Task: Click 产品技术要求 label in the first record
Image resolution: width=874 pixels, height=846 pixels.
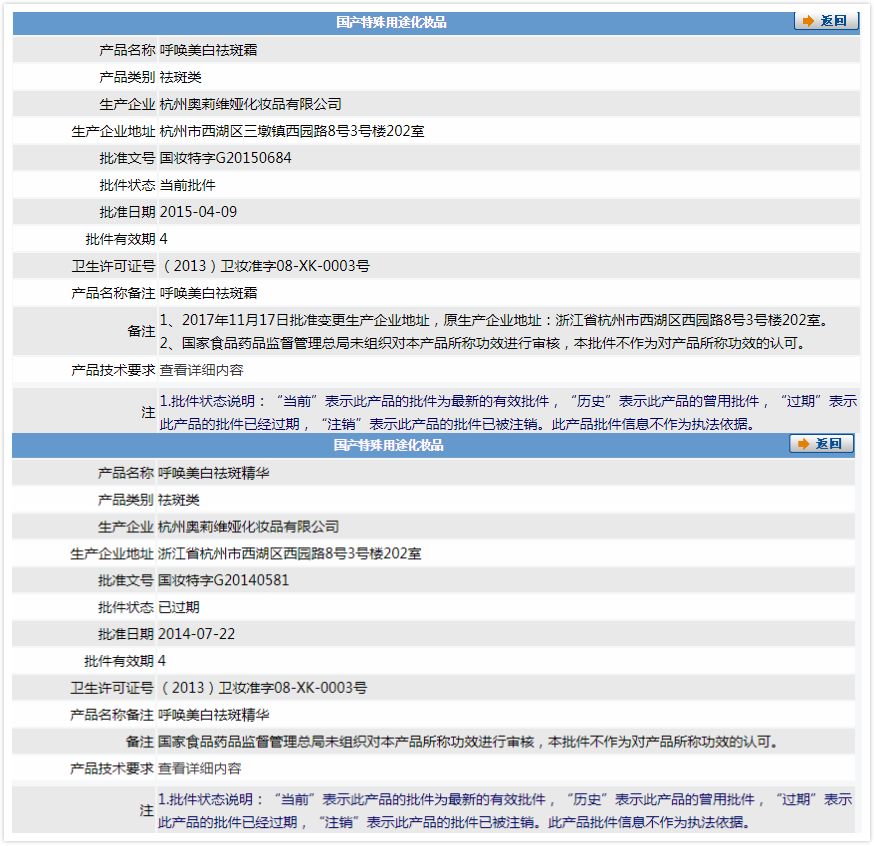Action: click(x=113, y=370)
